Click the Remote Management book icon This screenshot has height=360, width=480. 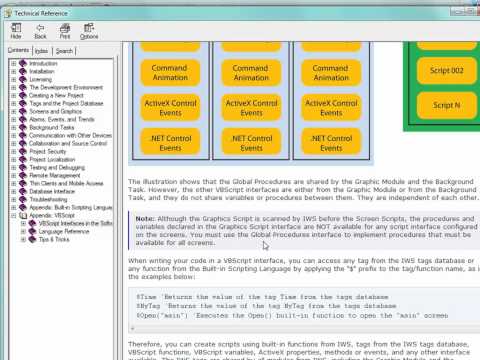point(23,175)
